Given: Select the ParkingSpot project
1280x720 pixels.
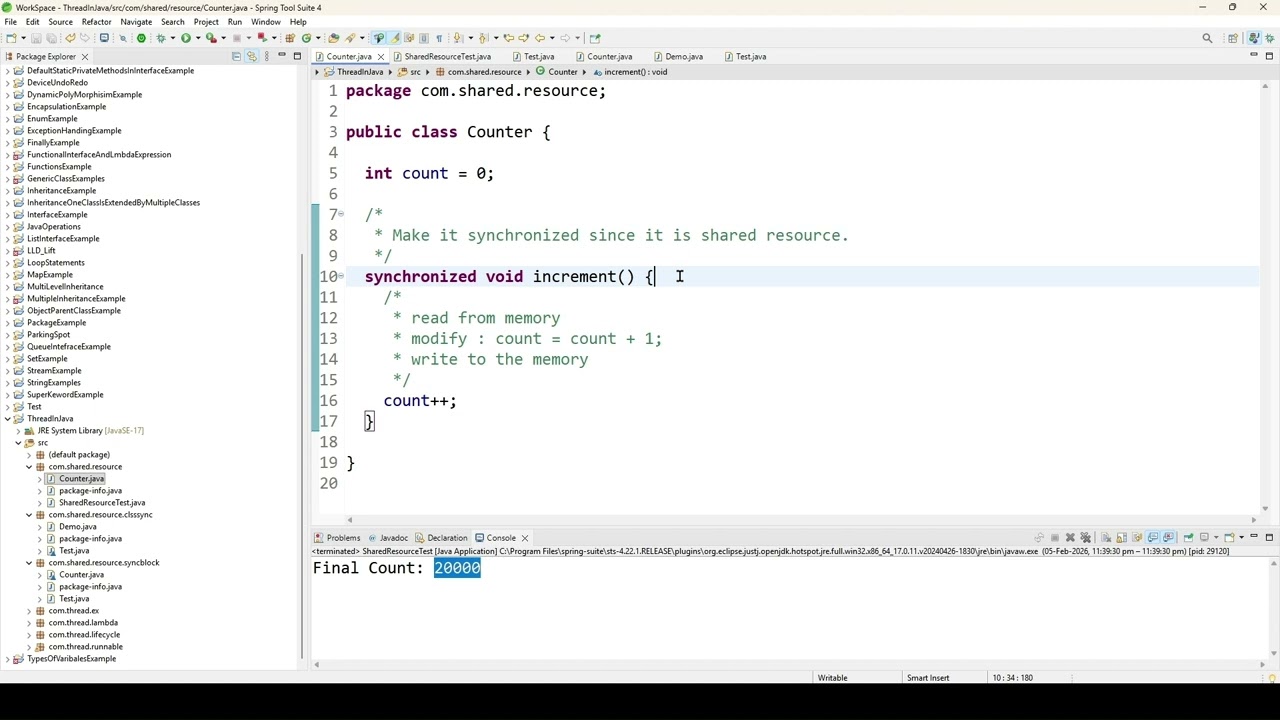Looking at the screenshot, I should click(48, 335).
